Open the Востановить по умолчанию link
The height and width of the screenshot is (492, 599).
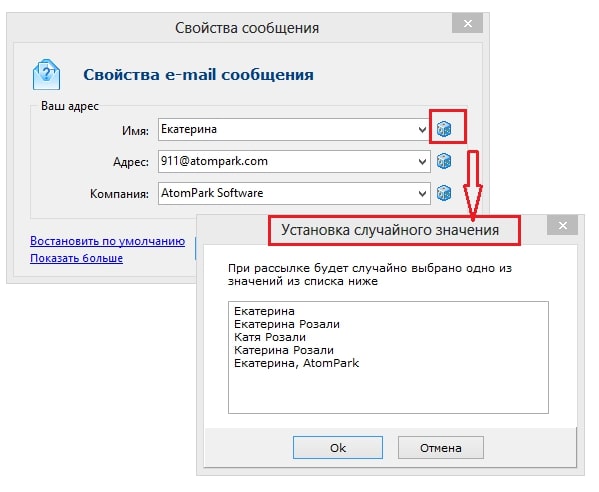pyautogui.click(x=107, y=241)
